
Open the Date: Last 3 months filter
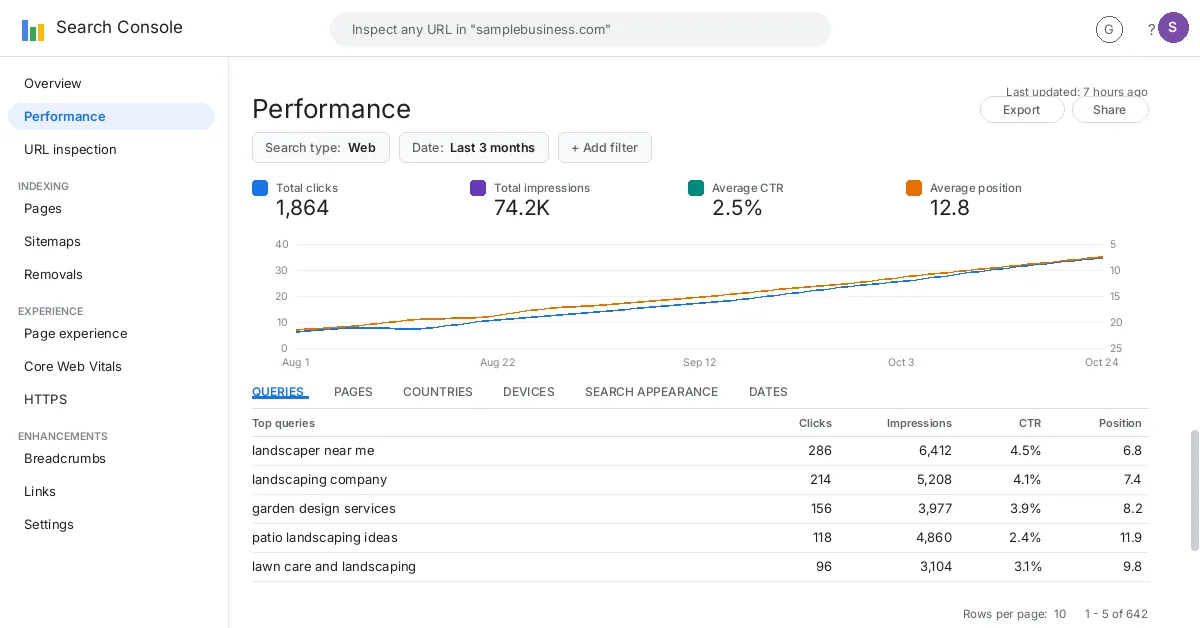click(x=474, y=147)
